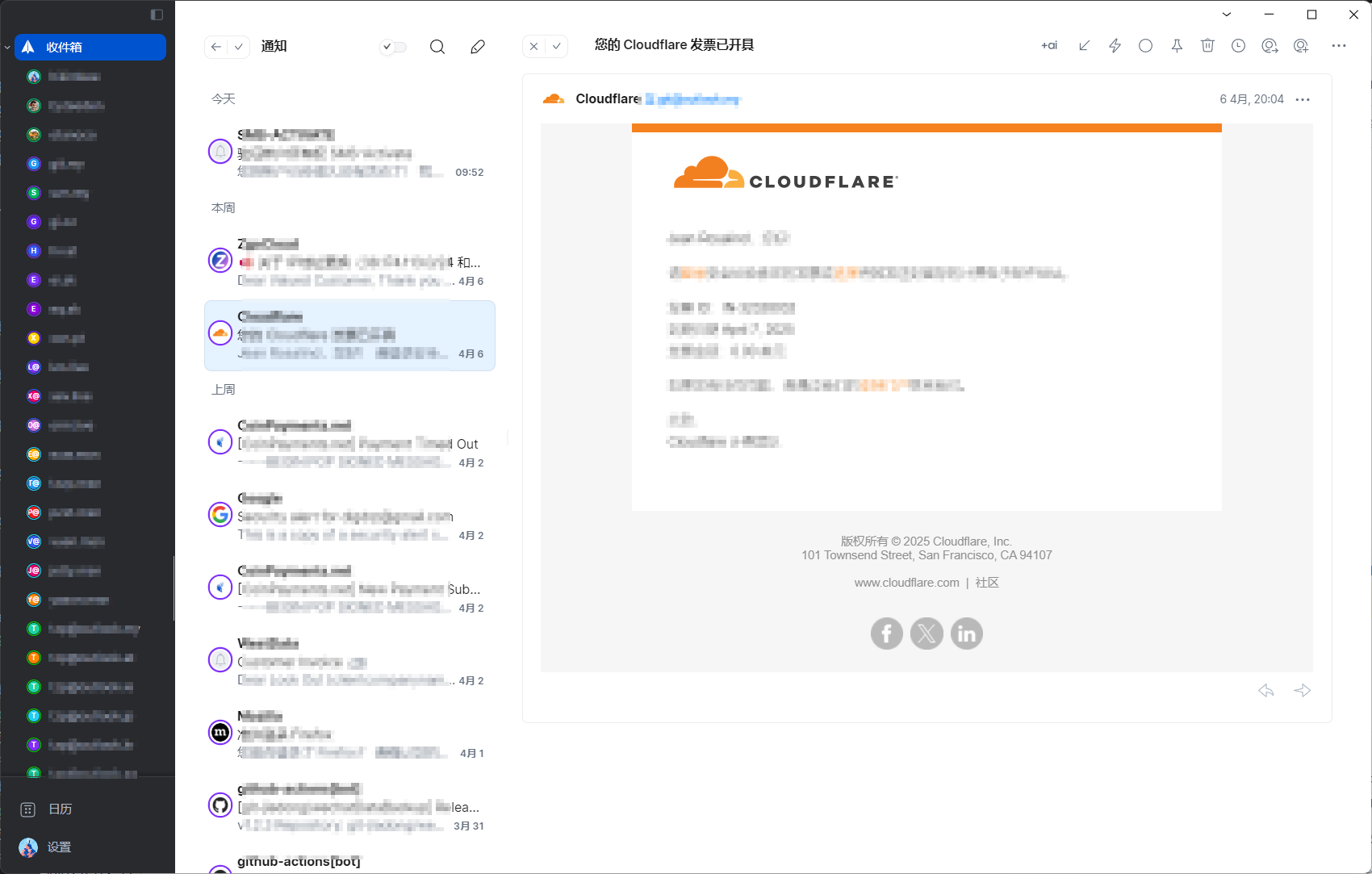Screen dimensions: 1372x874
Task: Open the title bar chevron dropdown
Action: [1227, 15]
